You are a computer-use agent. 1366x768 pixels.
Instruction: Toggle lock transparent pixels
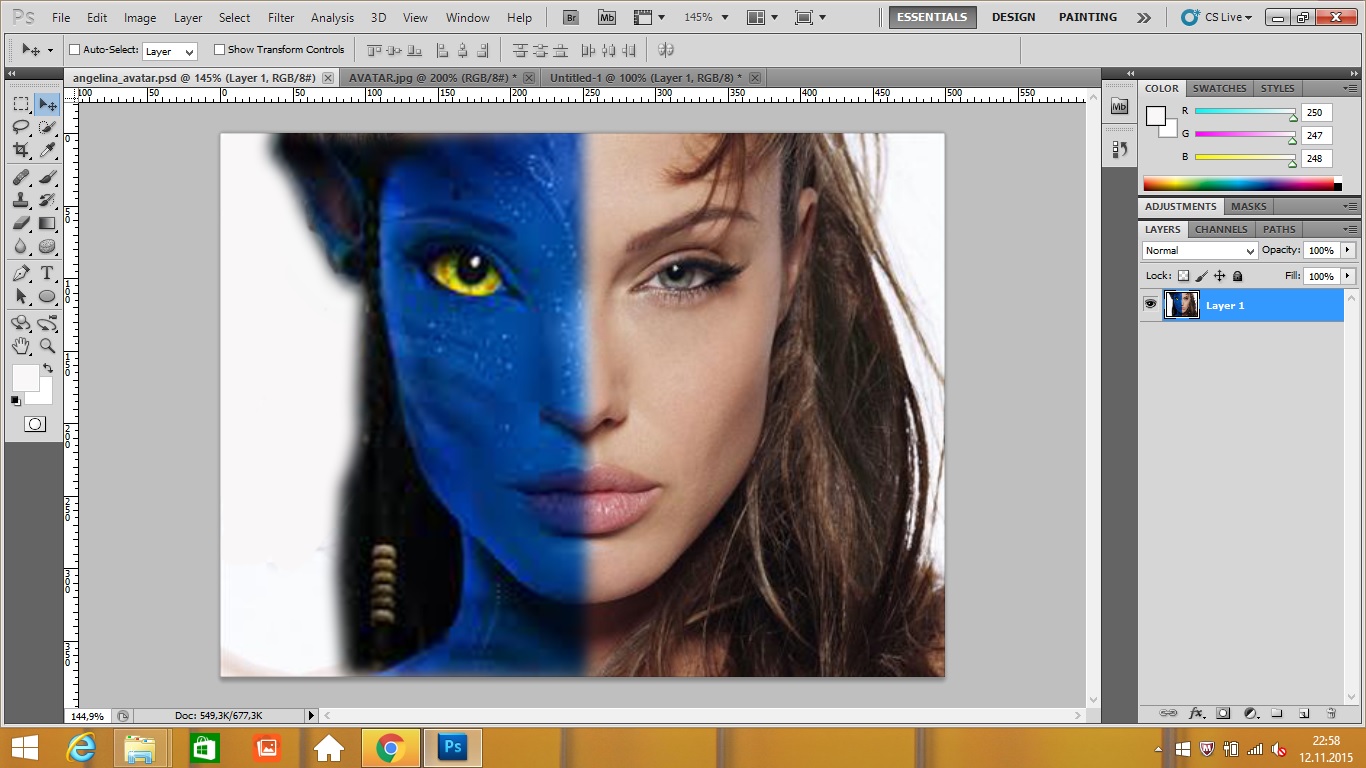pos(1183,276)
